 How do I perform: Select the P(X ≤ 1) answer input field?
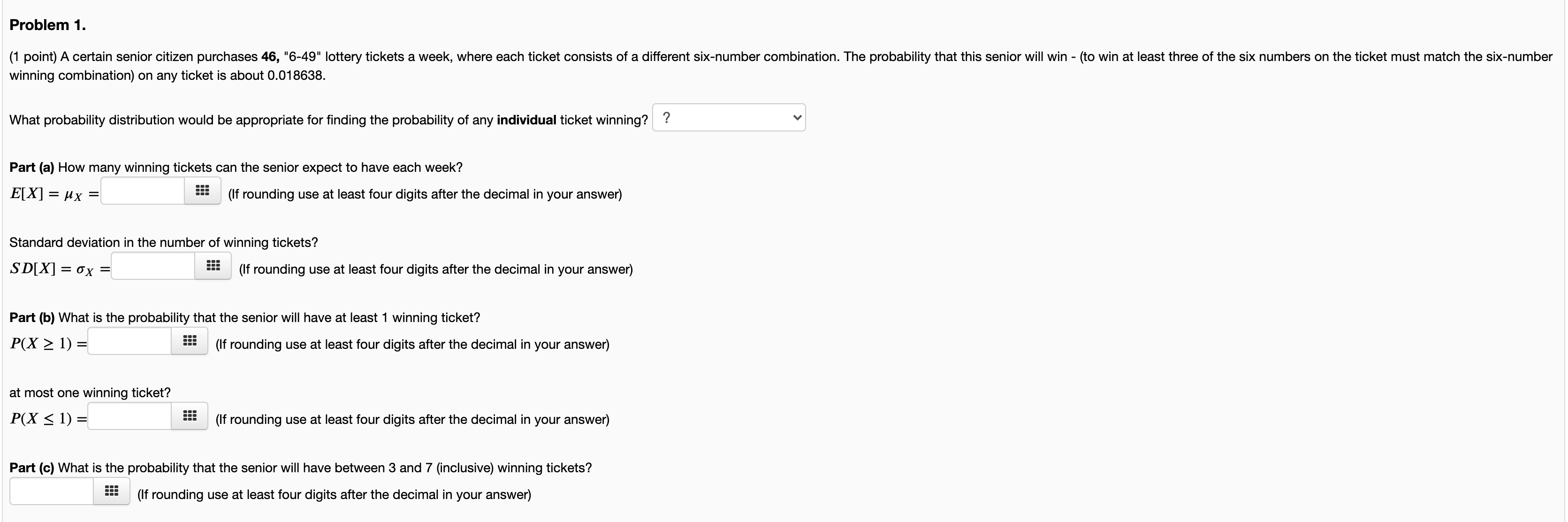[129, 416]
